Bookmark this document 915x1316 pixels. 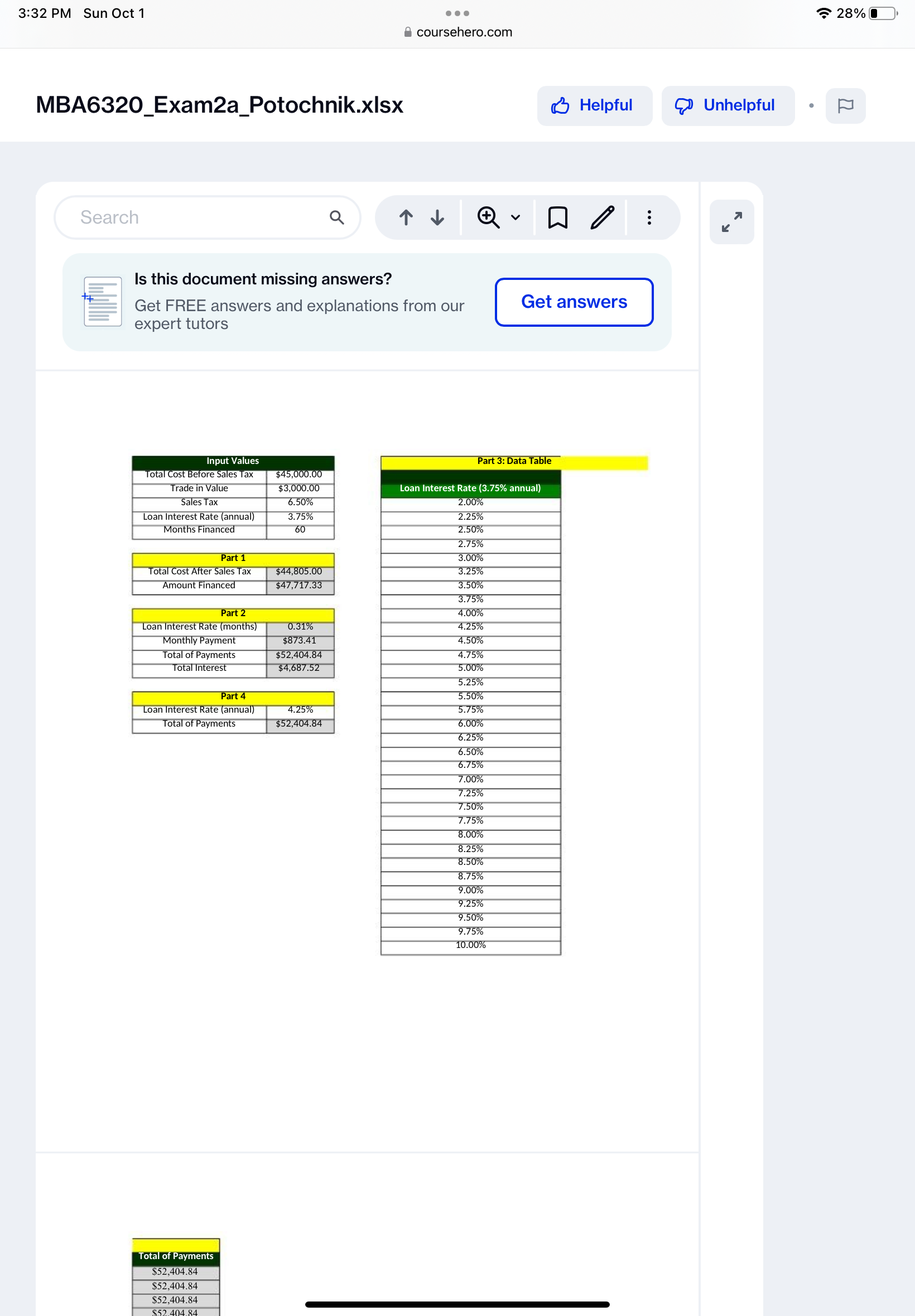click(558, 217)
